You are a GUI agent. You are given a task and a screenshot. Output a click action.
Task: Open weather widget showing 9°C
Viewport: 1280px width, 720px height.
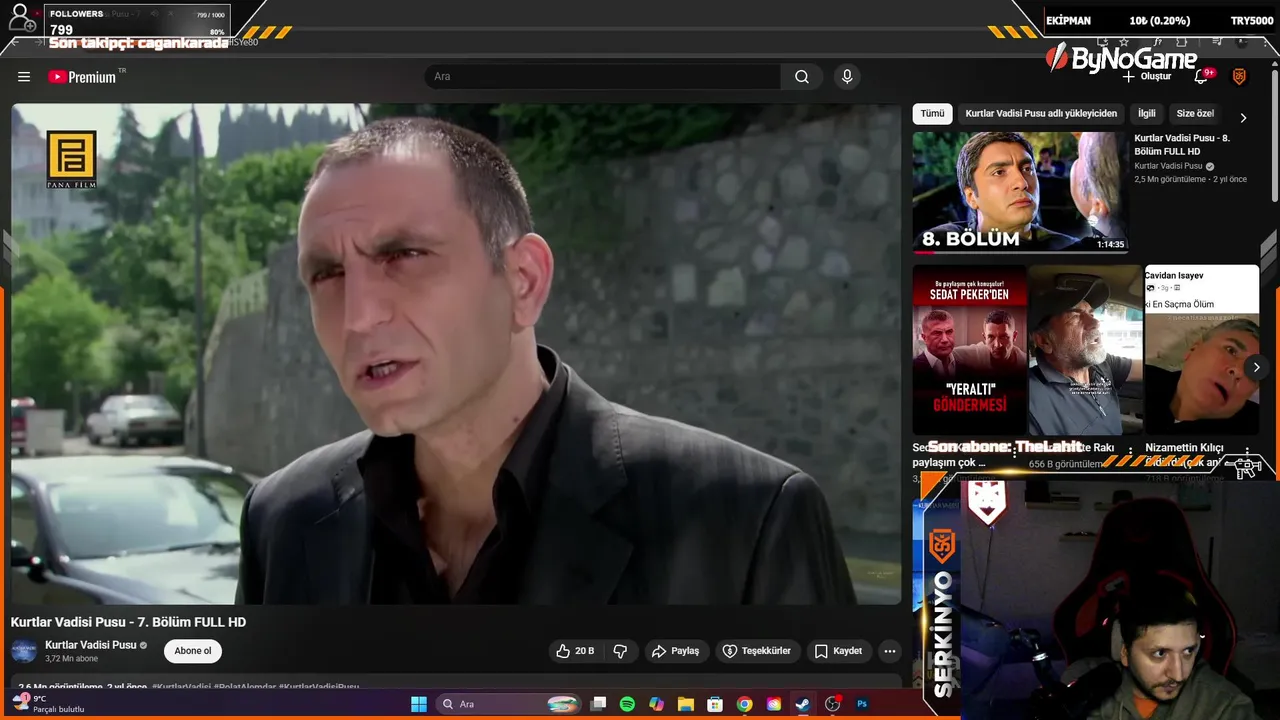[x=46, y=704]
